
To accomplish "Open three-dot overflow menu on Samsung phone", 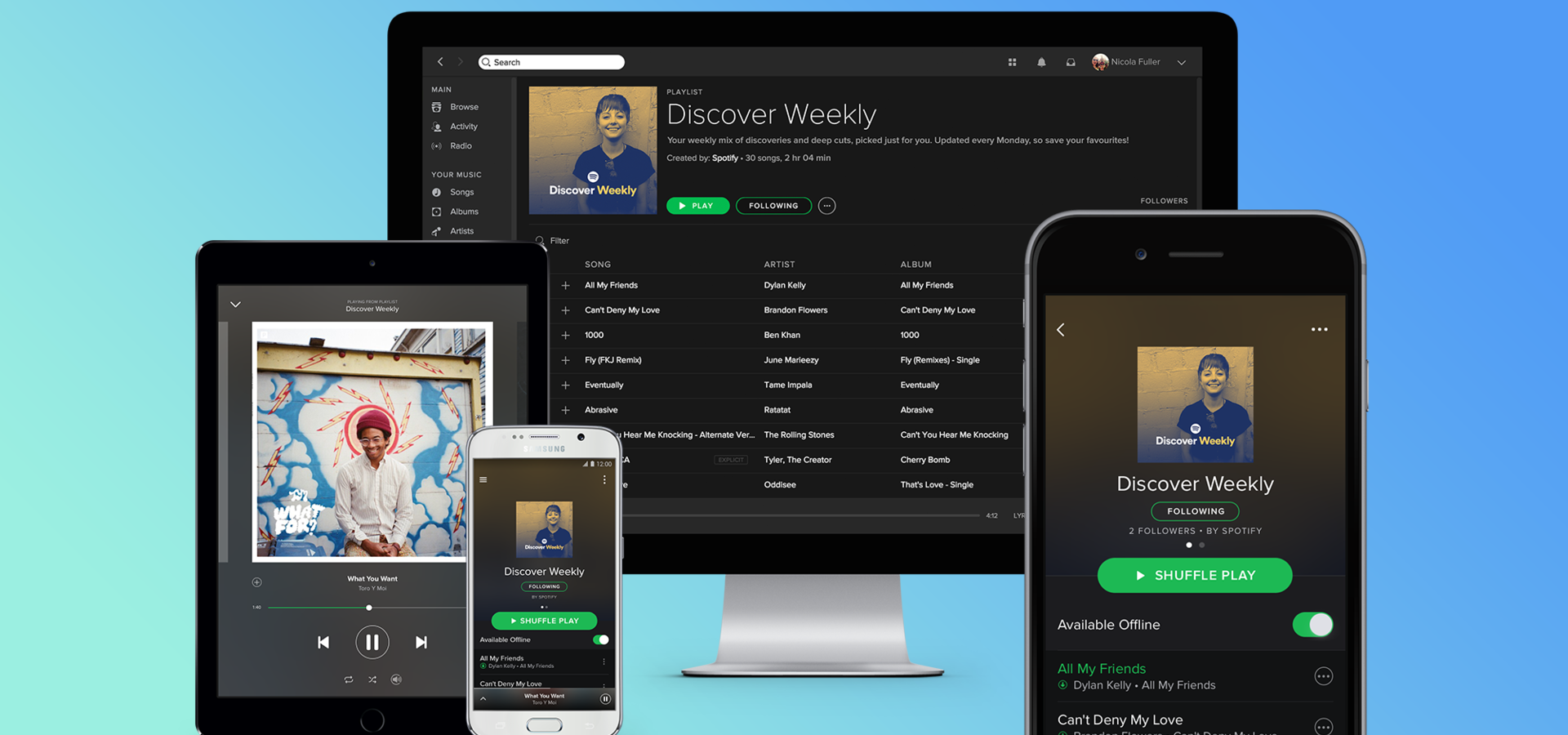I will click(x=604, y=480).
